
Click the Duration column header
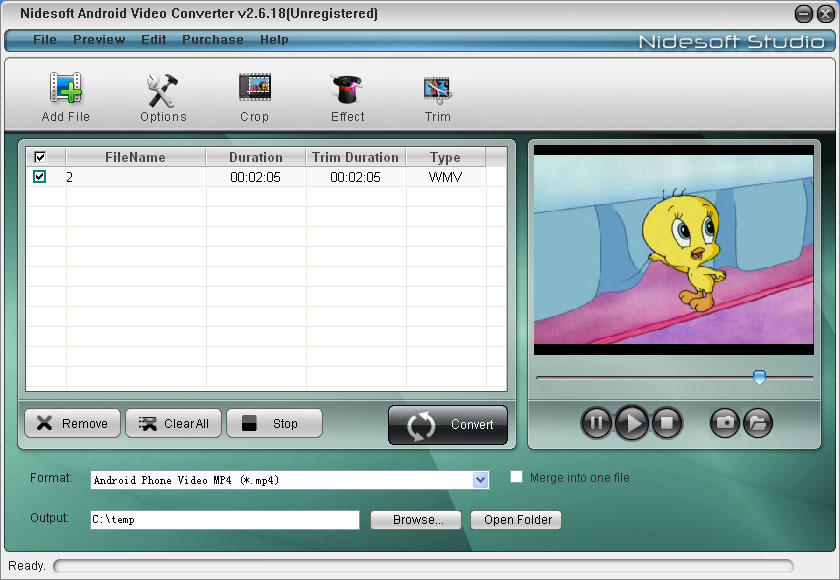[256, 157]
